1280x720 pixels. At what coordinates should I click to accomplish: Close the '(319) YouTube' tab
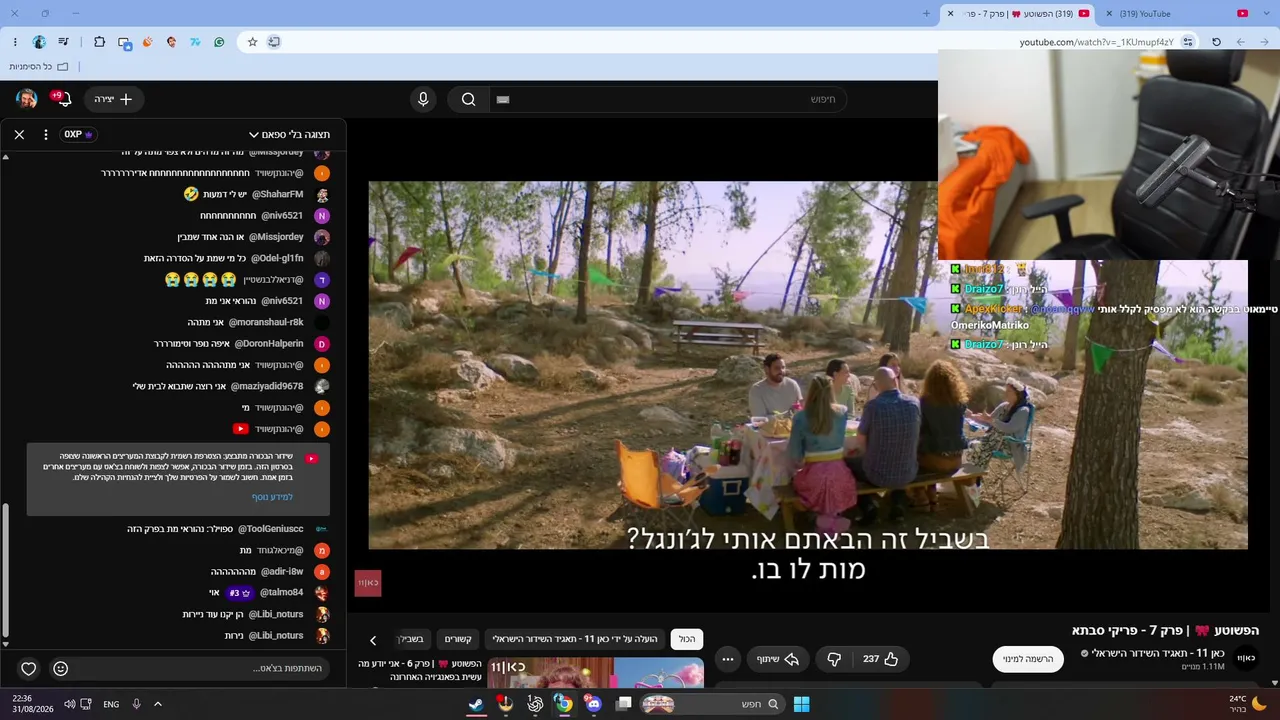(x=1109, y=14)
